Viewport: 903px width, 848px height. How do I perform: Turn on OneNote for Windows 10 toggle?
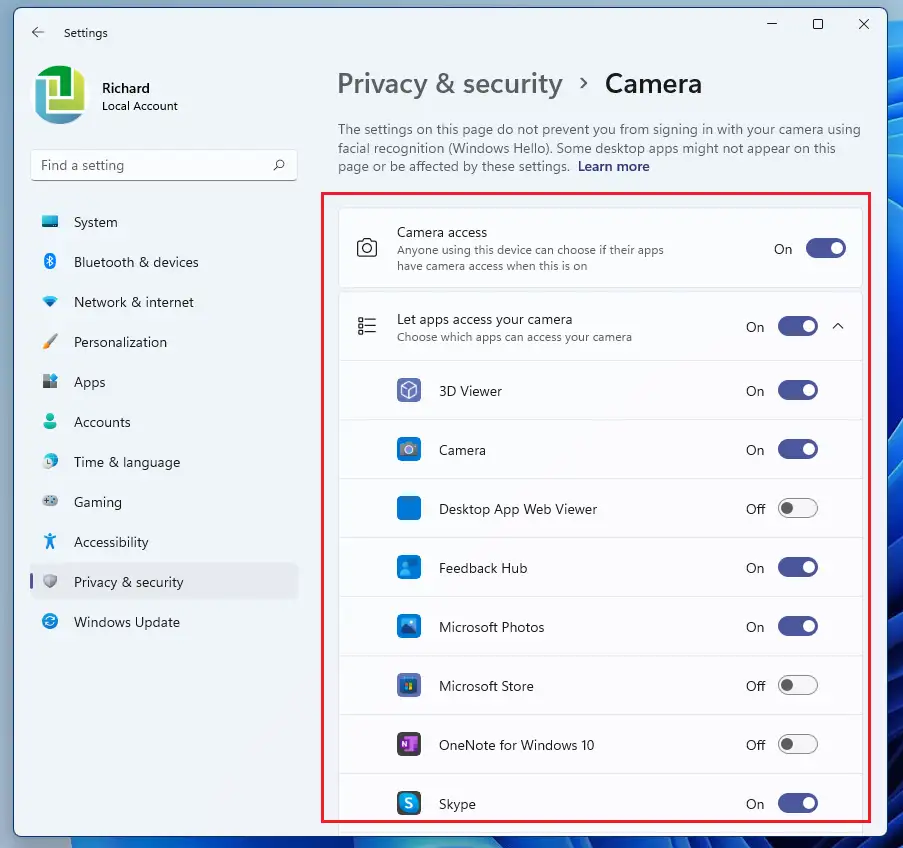(x=798, y=744)
